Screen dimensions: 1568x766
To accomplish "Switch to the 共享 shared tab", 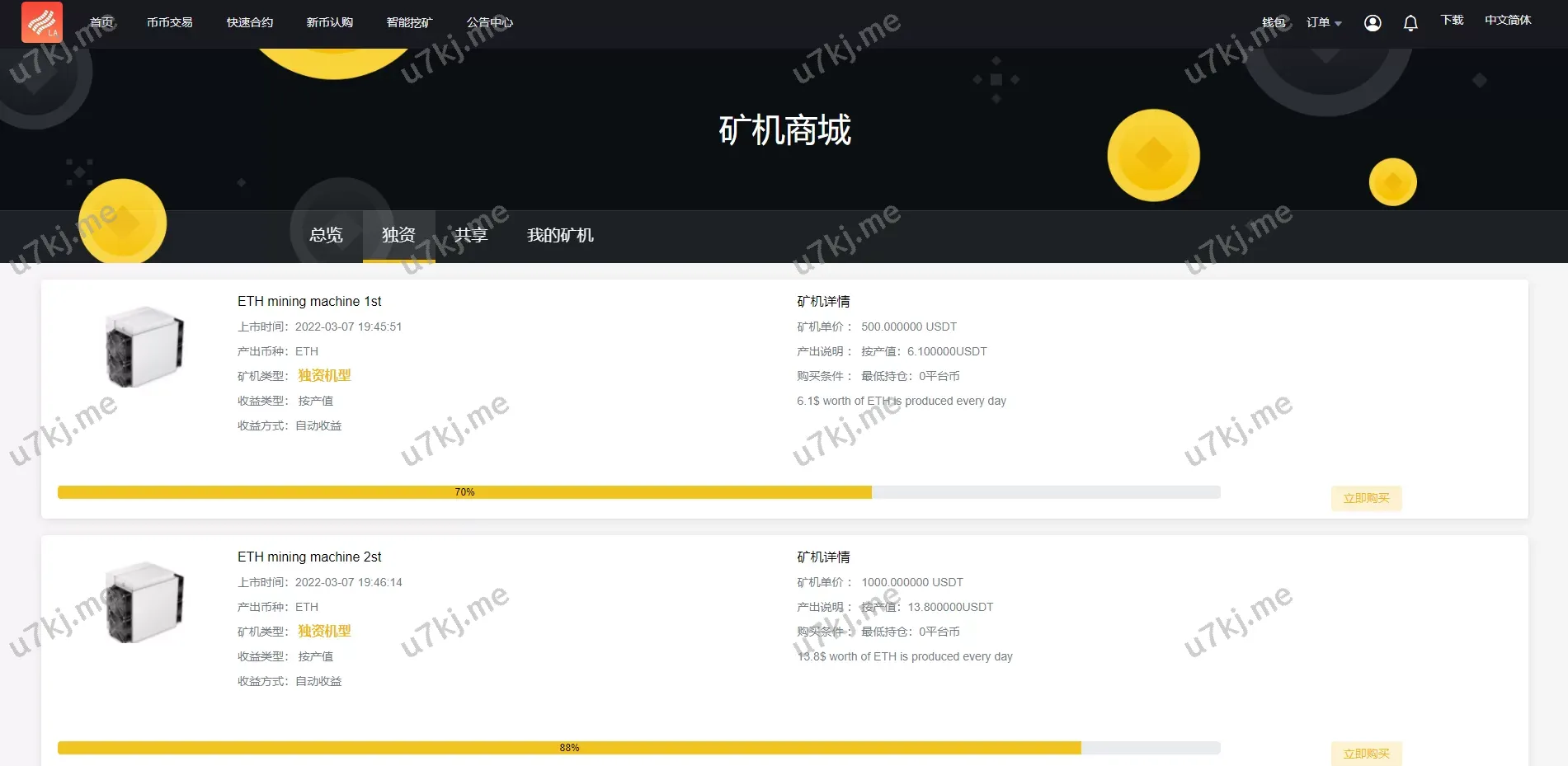I will coord(471,235).
